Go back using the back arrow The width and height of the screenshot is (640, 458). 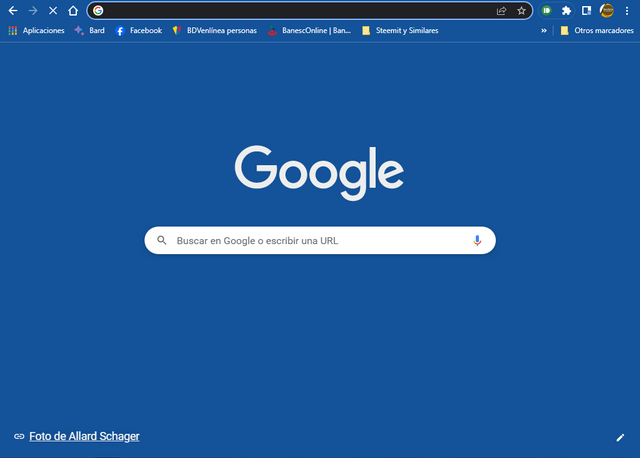click(13, 11)
